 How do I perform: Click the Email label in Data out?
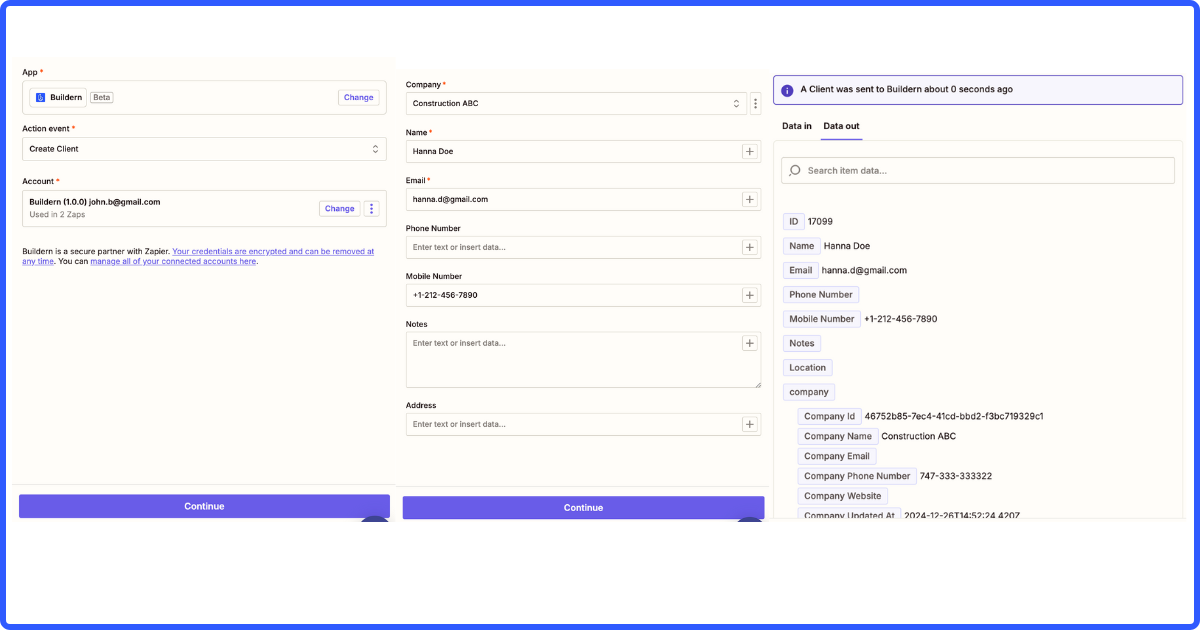pyautogui.click(x=801, y=270)
